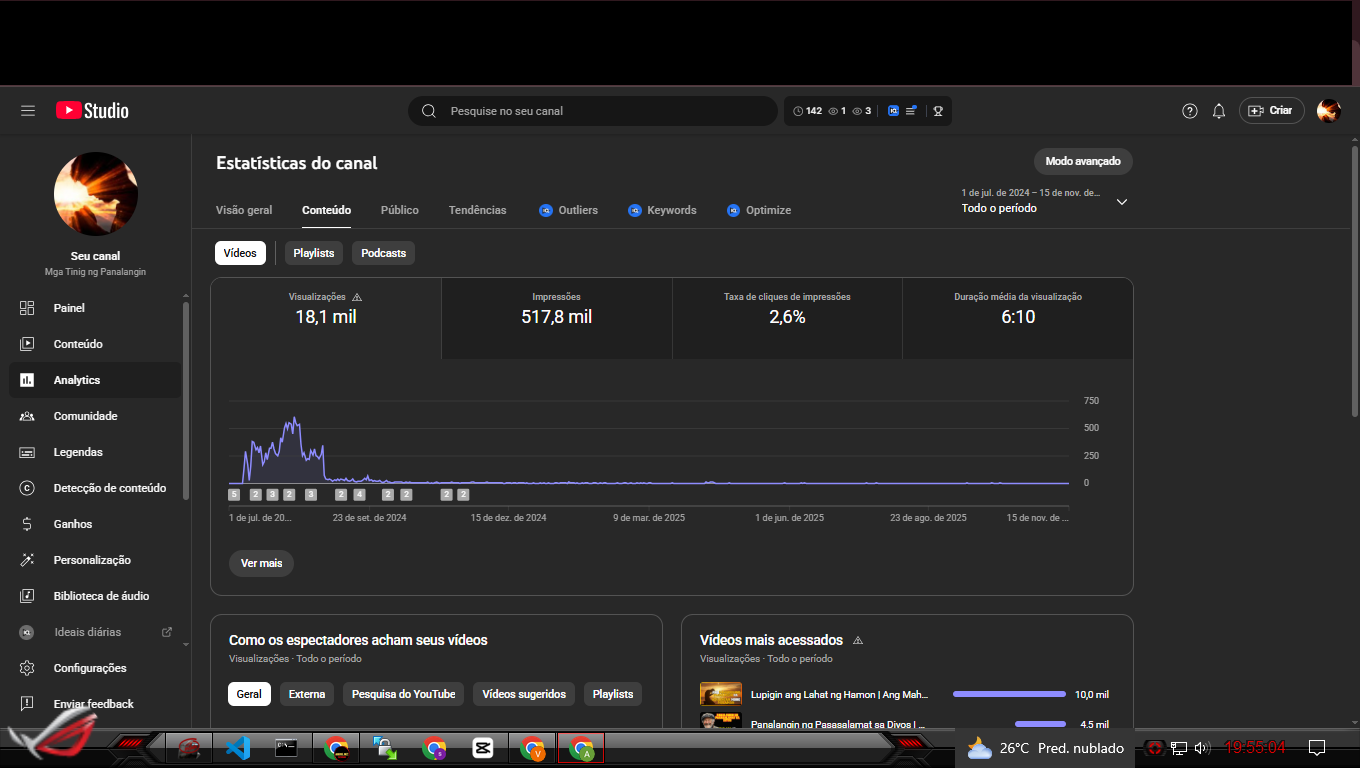The height and width of the screenshot is (768, 1360).
Task: Open the hamburger navigation menu
Action: [28, 111]
